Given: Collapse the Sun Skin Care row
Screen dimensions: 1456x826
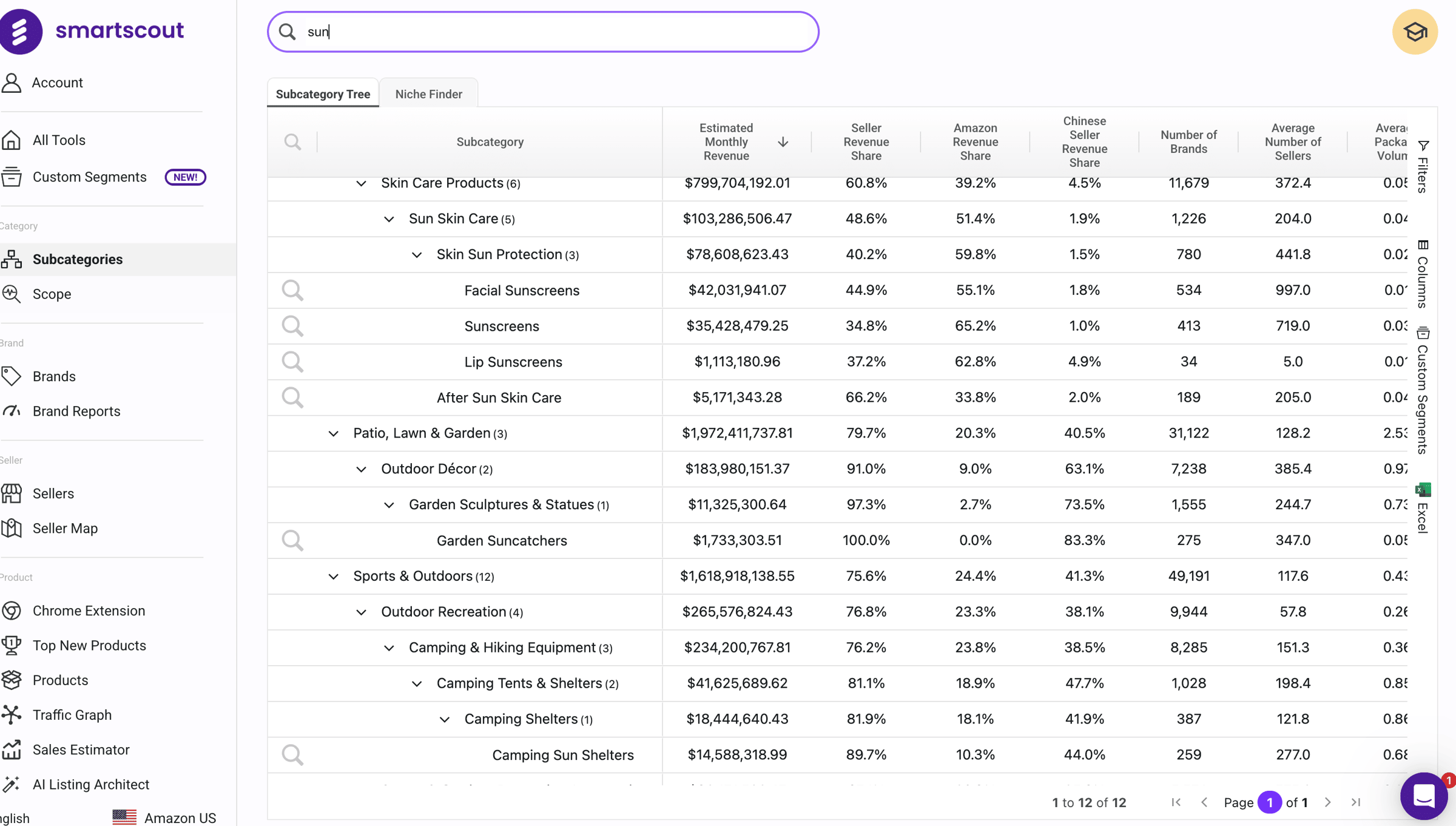Looking at the screenshot, I should [x=389, y=219].
